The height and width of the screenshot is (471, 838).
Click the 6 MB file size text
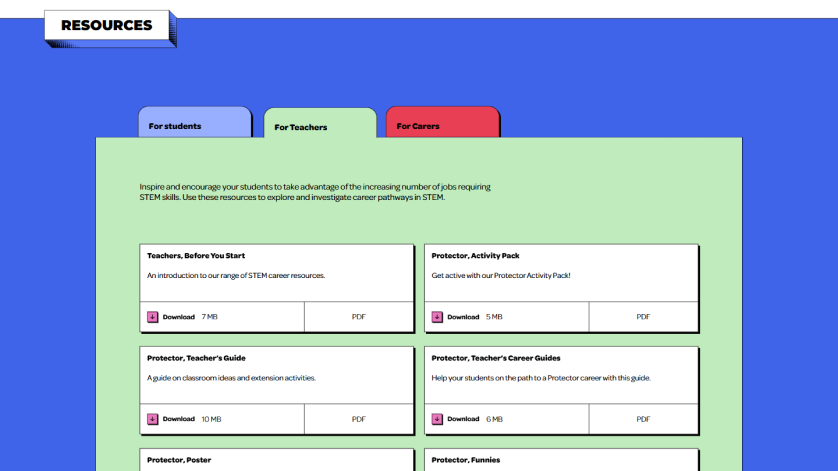click(x=494, y=419)
